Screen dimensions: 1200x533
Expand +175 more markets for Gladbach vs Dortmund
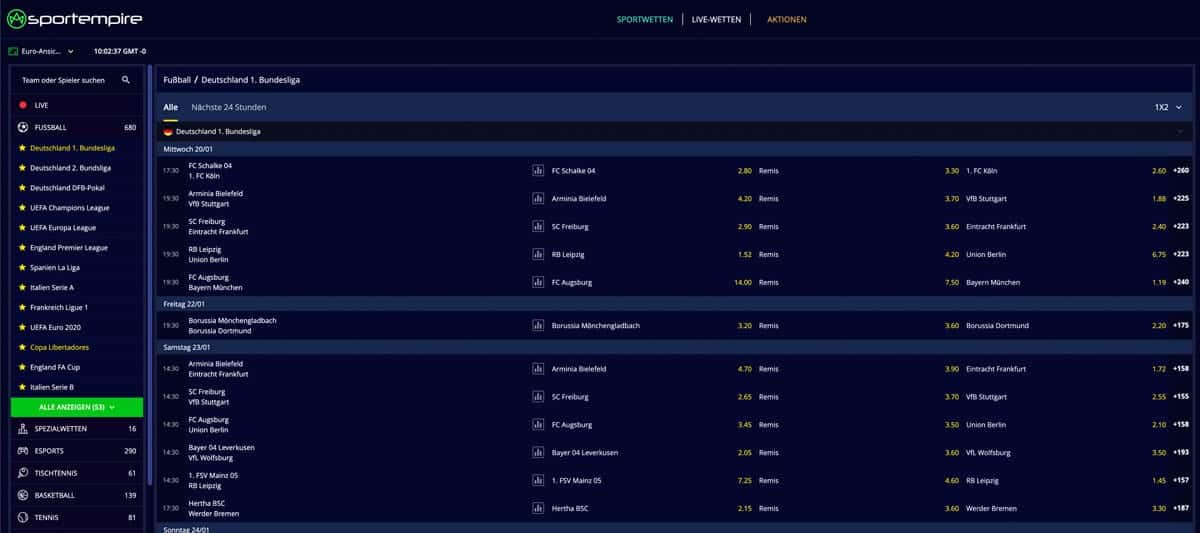(x=1181, y=325)
